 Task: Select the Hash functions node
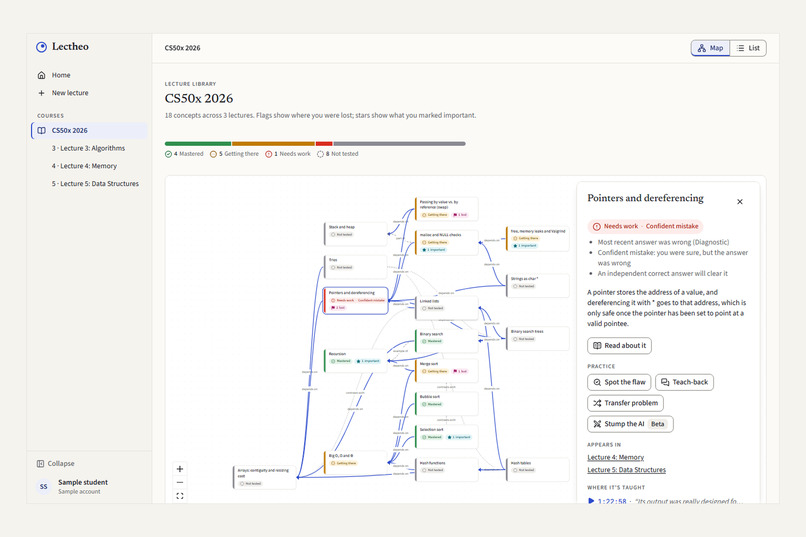tap(447, 470)
